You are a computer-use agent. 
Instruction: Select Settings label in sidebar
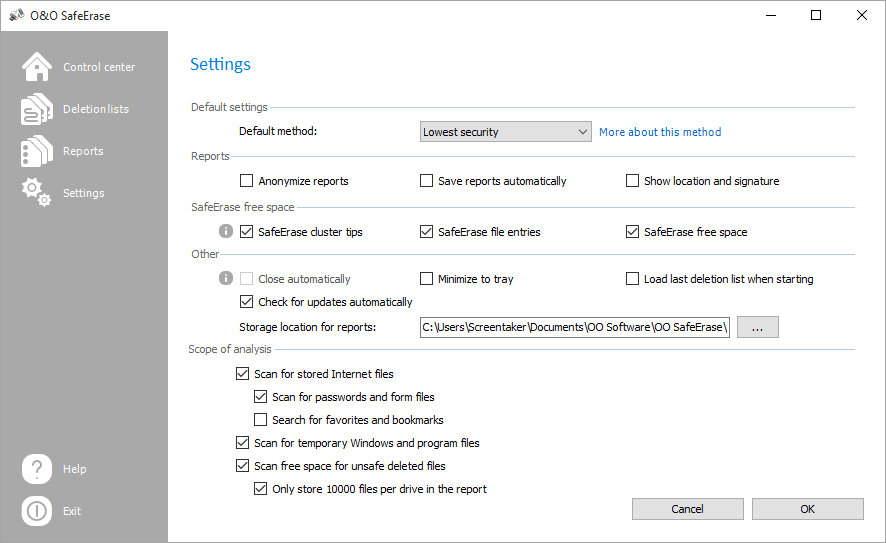coord(84,193)
